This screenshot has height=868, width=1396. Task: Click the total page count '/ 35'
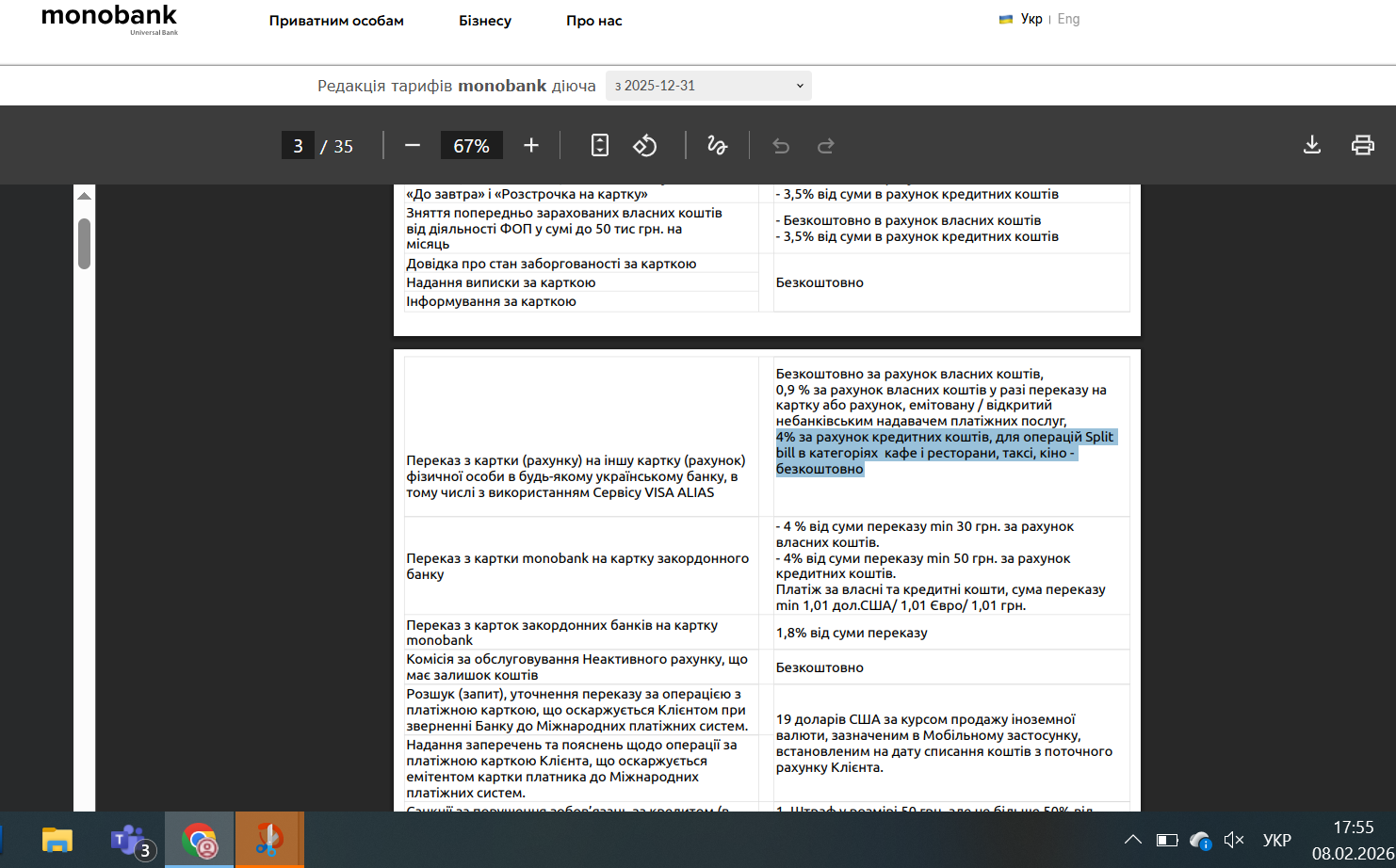click(337, 146)
